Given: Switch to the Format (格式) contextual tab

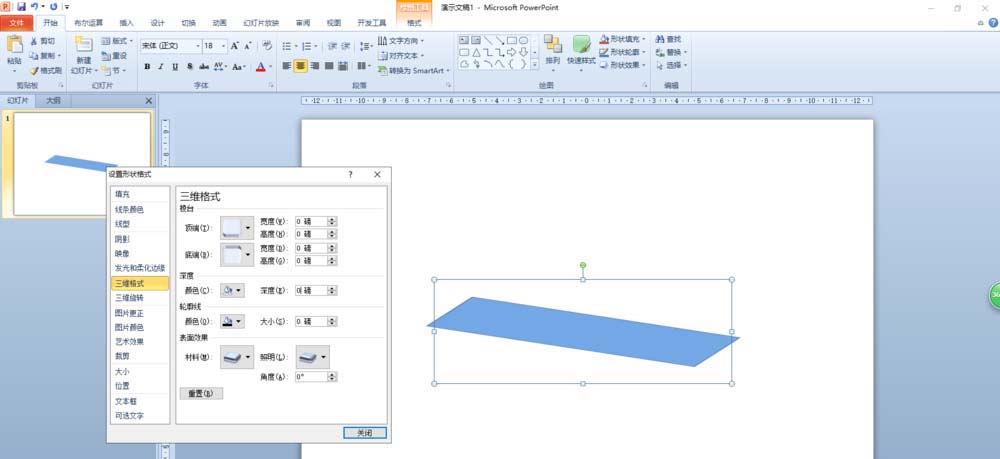Looking at the screenshot, I should [414, 23].
